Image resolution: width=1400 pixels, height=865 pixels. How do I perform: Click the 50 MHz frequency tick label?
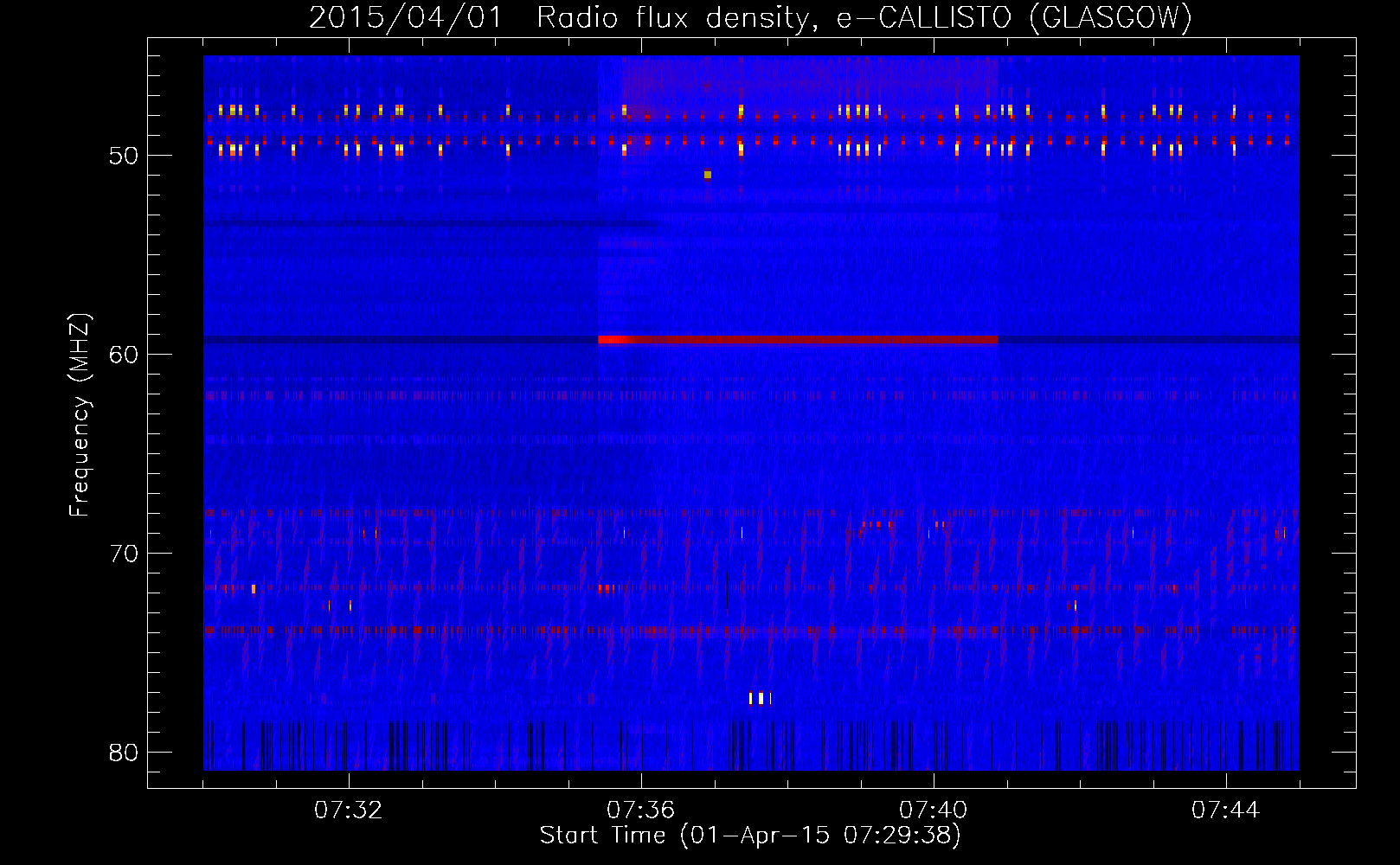(x=124, y=156)
